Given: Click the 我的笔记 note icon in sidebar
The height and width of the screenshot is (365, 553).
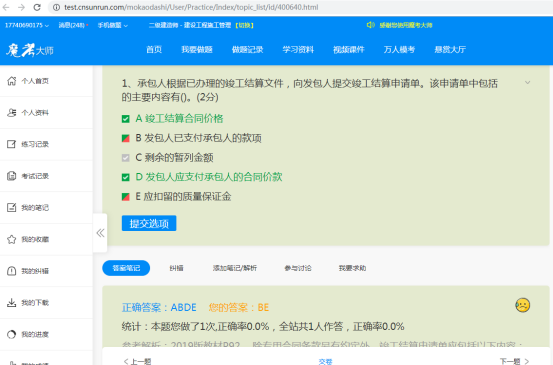Looking at the screenshot, I should tap(12, 207).
